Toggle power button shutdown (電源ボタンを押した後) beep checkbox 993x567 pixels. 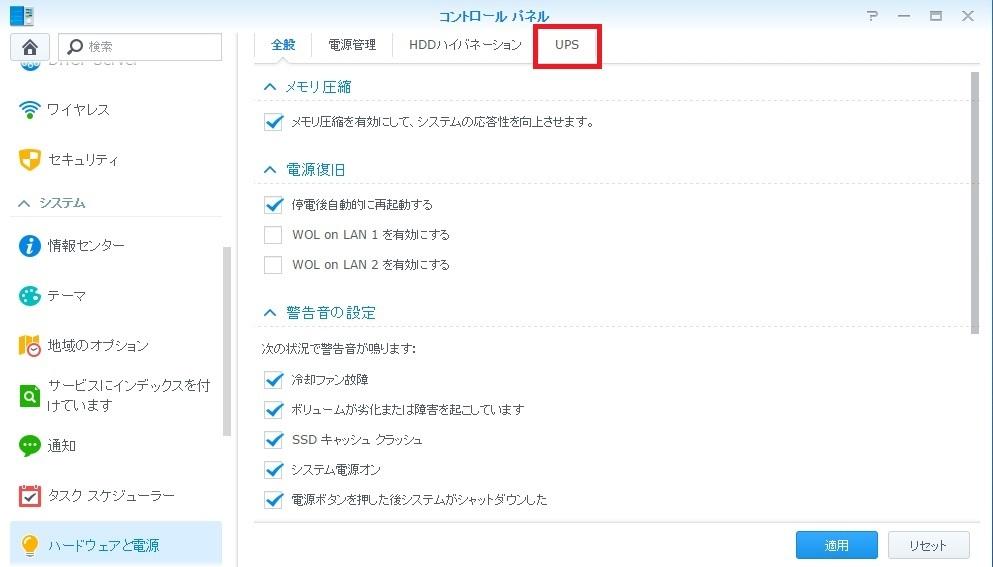coord(273,499)
